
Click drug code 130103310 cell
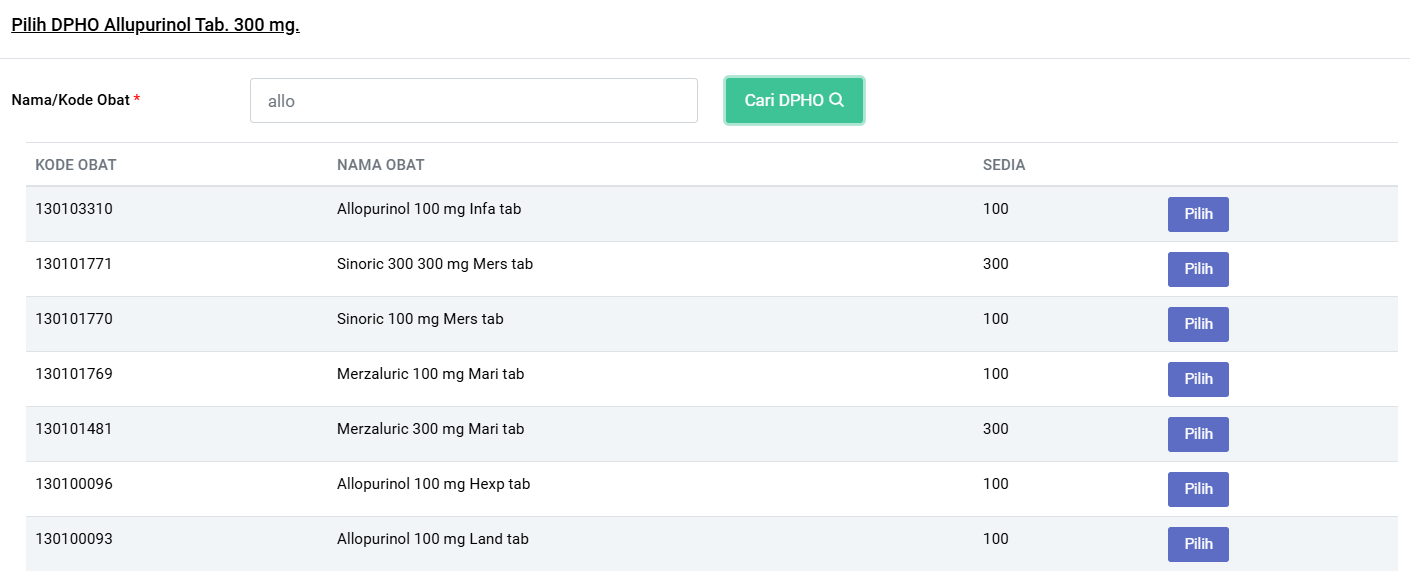(x=74, y=209)
